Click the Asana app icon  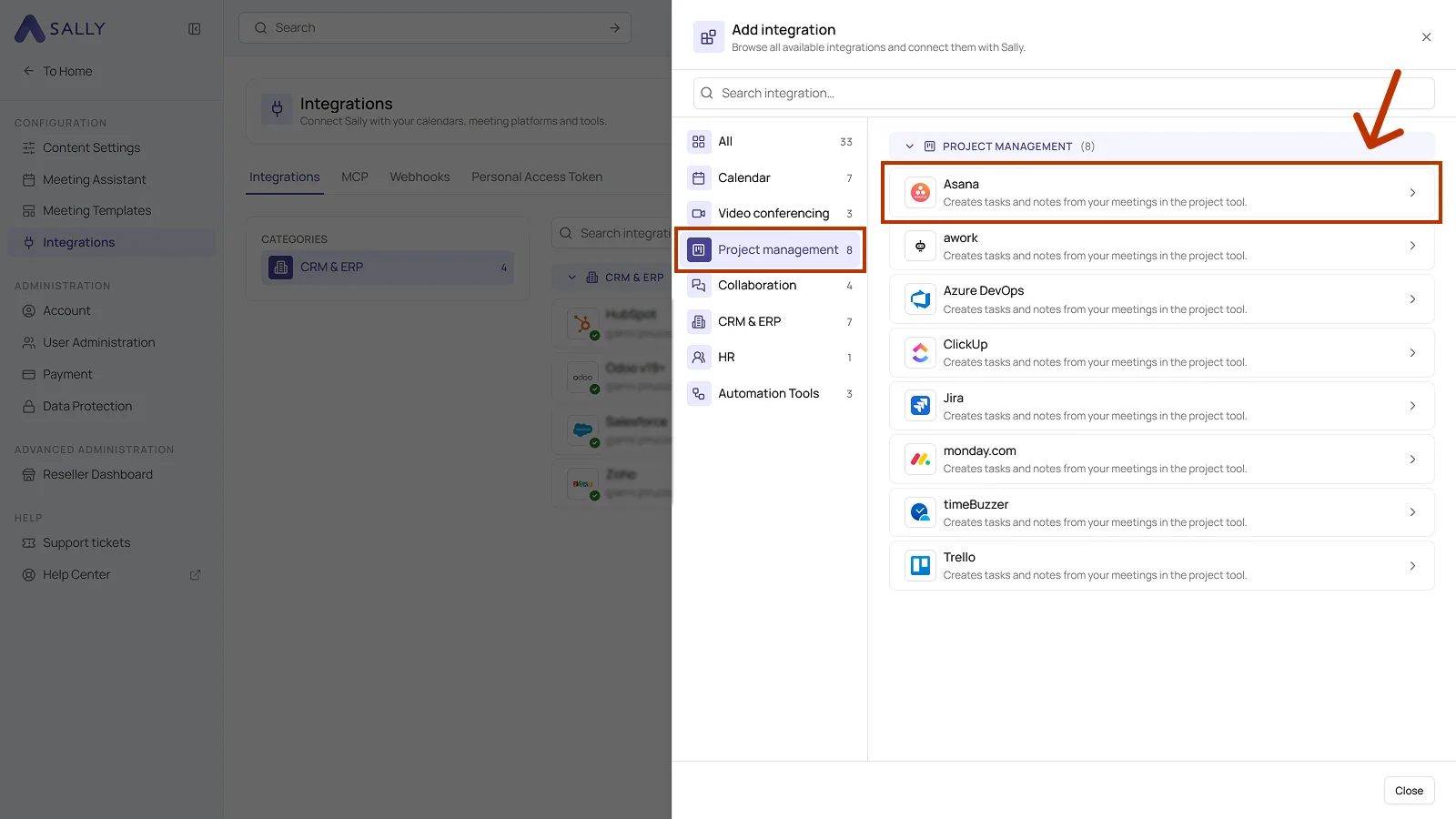[x=920, y=193]
